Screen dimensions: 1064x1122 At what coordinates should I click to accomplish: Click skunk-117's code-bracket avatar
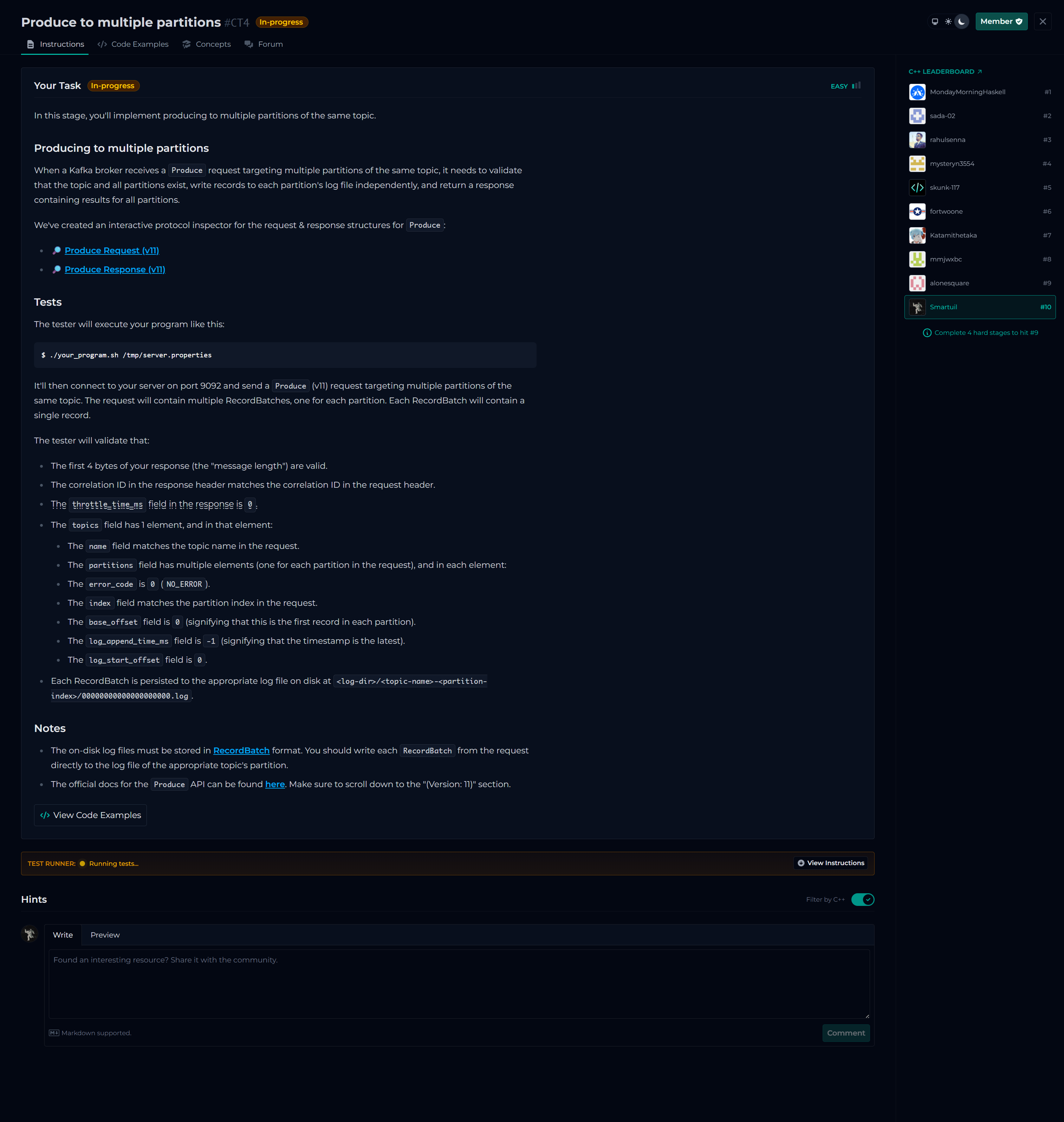(x=917, y=188)
